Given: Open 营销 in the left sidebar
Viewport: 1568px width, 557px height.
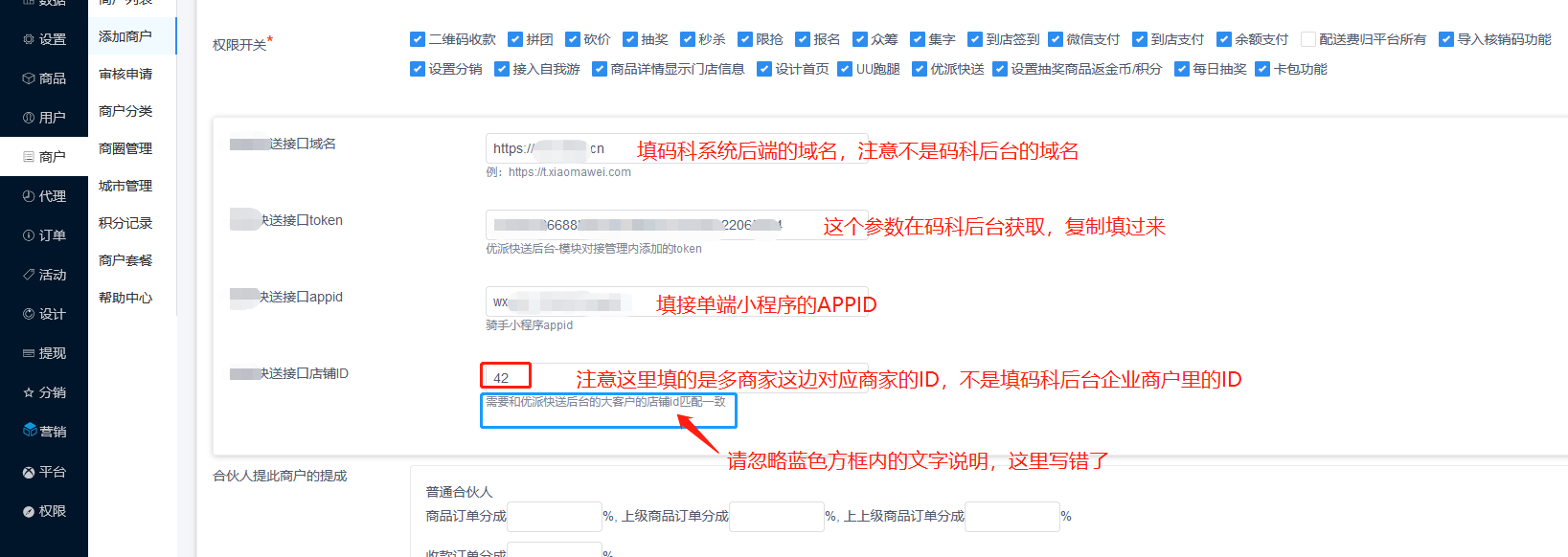Looking at the screenshot, I should click(44, 432).
